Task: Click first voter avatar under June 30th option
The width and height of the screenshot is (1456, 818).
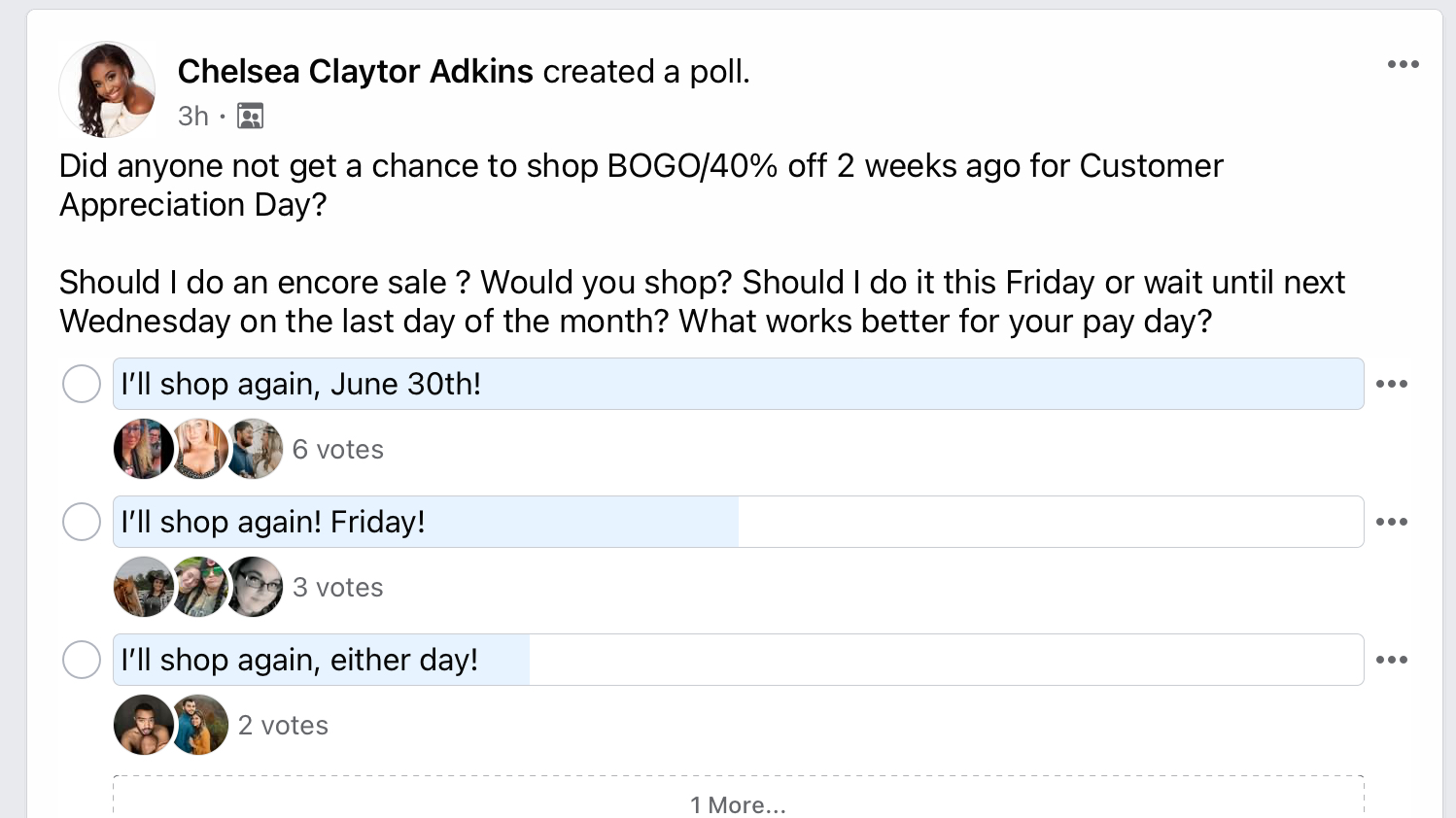Action: tap(144, 449)
